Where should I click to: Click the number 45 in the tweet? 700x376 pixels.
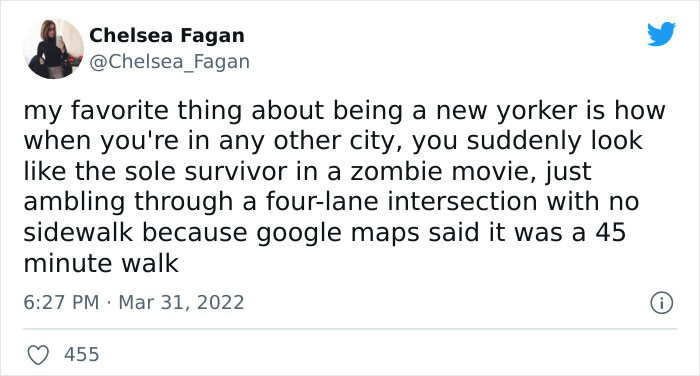(610, 232)
